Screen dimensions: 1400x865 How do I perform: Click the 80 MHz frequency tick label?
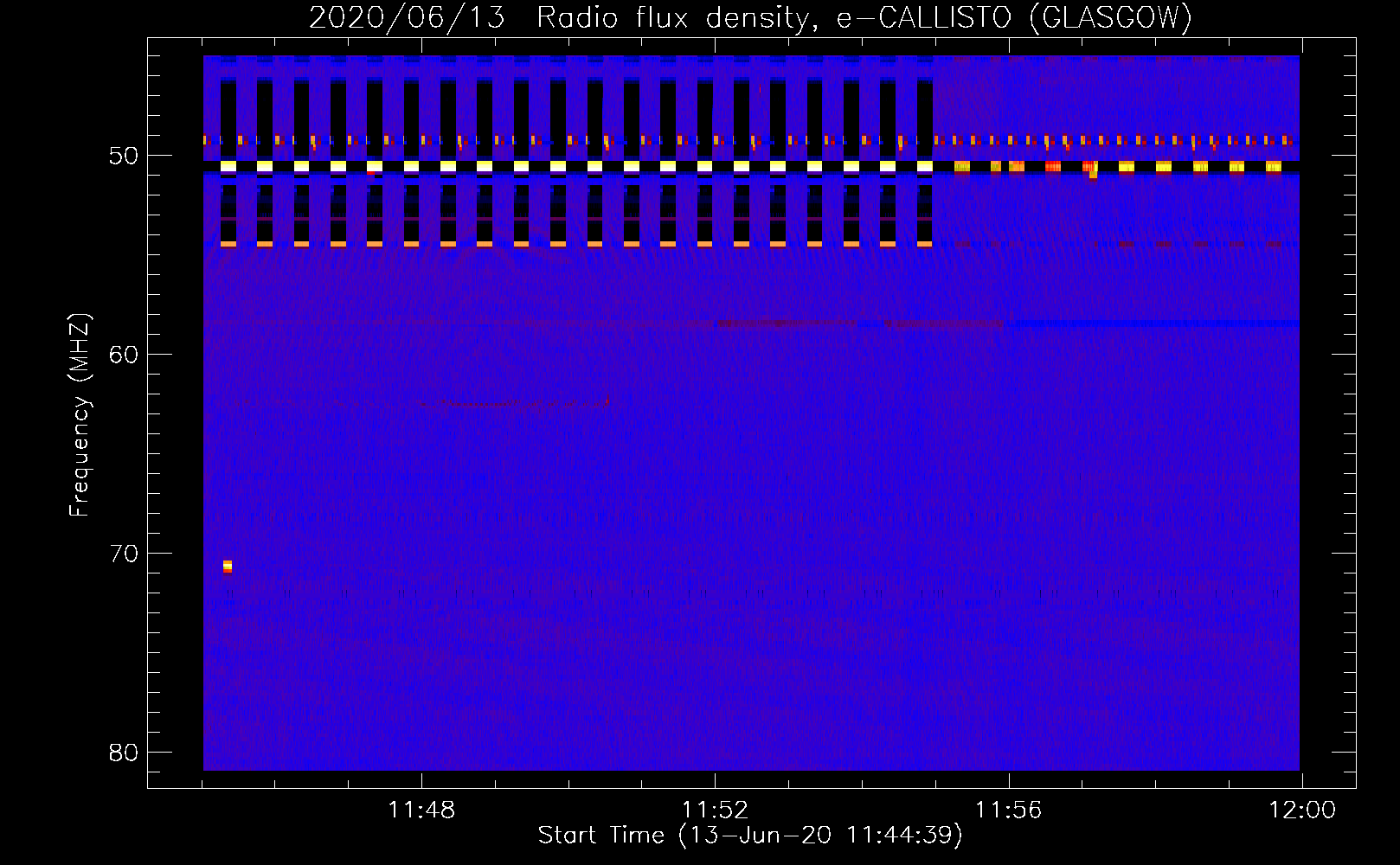[x=124, y=753]
